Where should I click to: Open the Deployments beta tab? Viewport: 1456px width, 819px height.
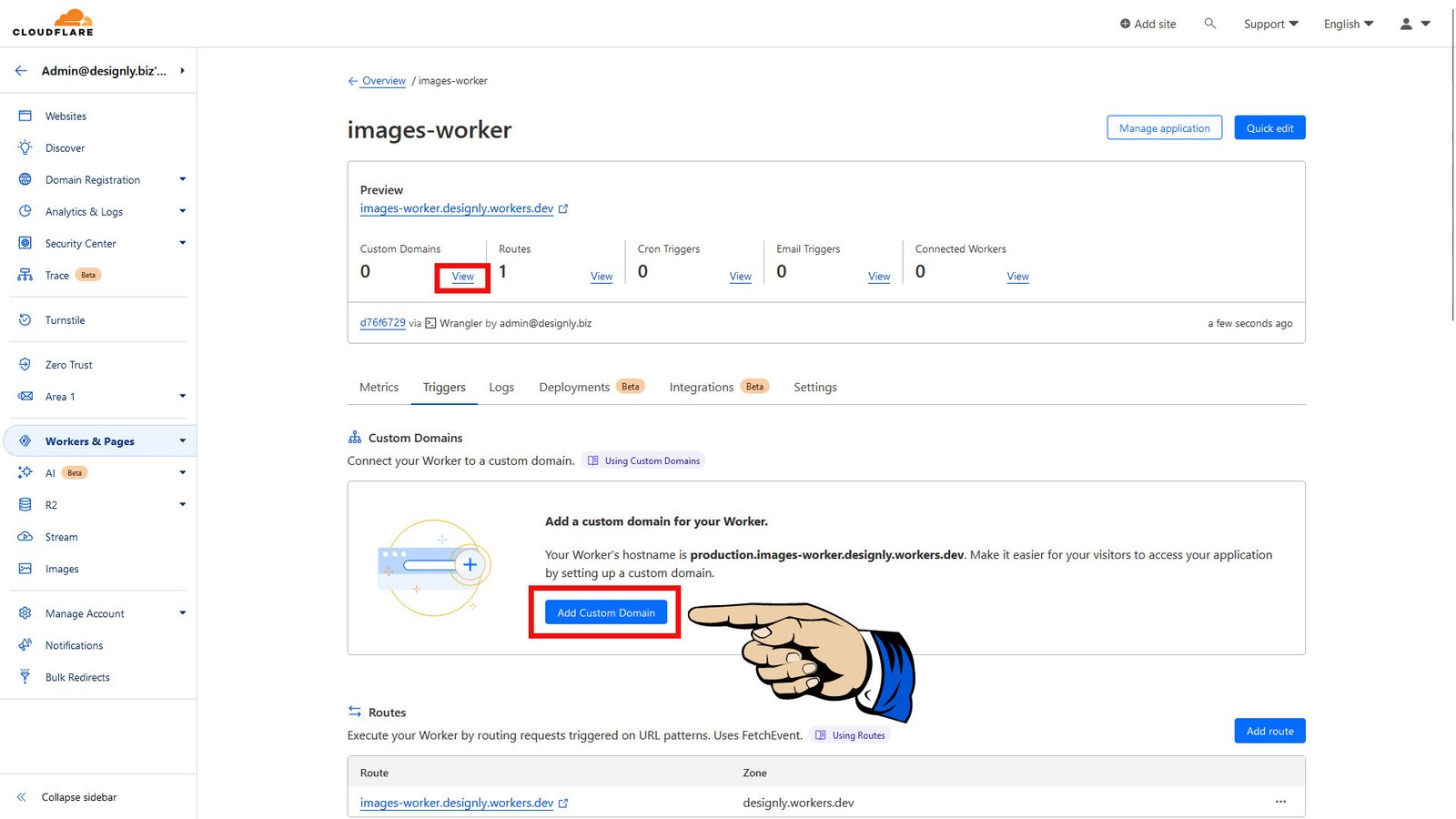point(573,387)
